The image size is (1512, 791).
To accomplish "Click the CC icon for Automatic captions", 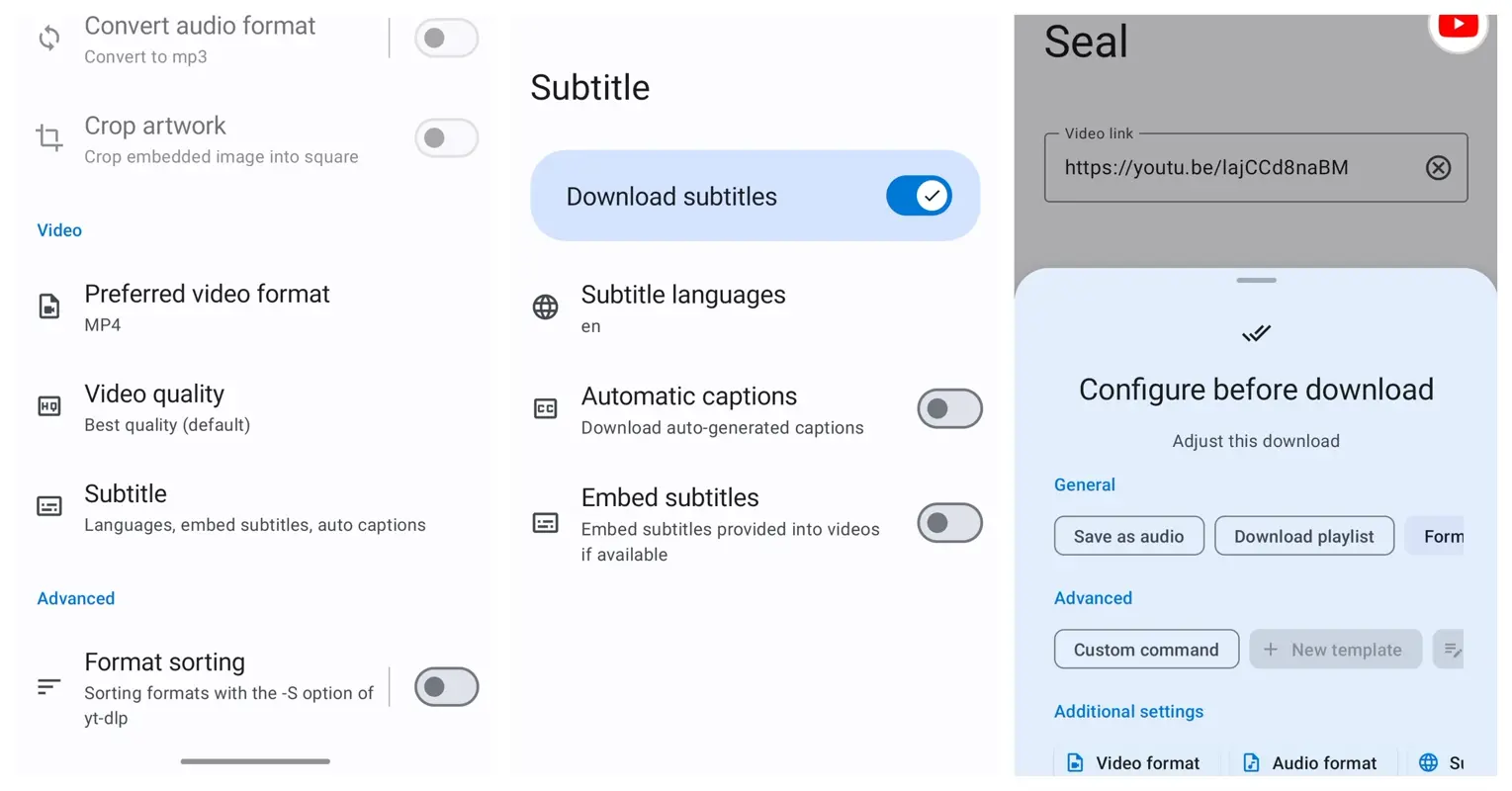I will point(545,408).
